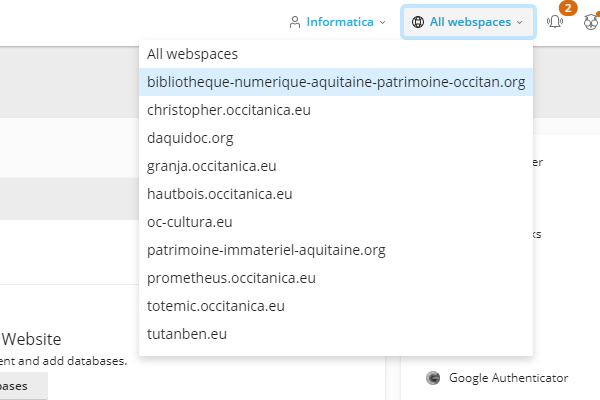Open the Google Authenticator link
600x400 pixels.
[x=508, y=378]
